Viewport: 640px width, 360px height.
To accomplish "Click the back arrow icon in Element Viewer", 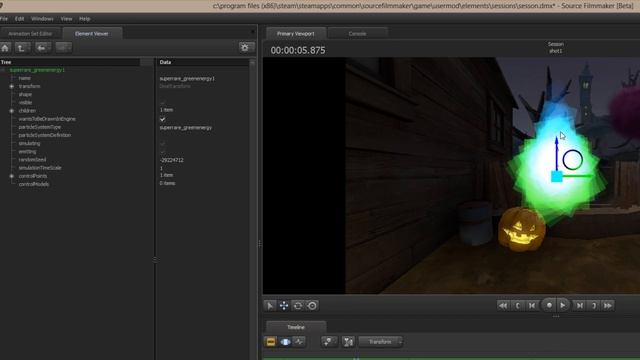I will coord(42,48).
